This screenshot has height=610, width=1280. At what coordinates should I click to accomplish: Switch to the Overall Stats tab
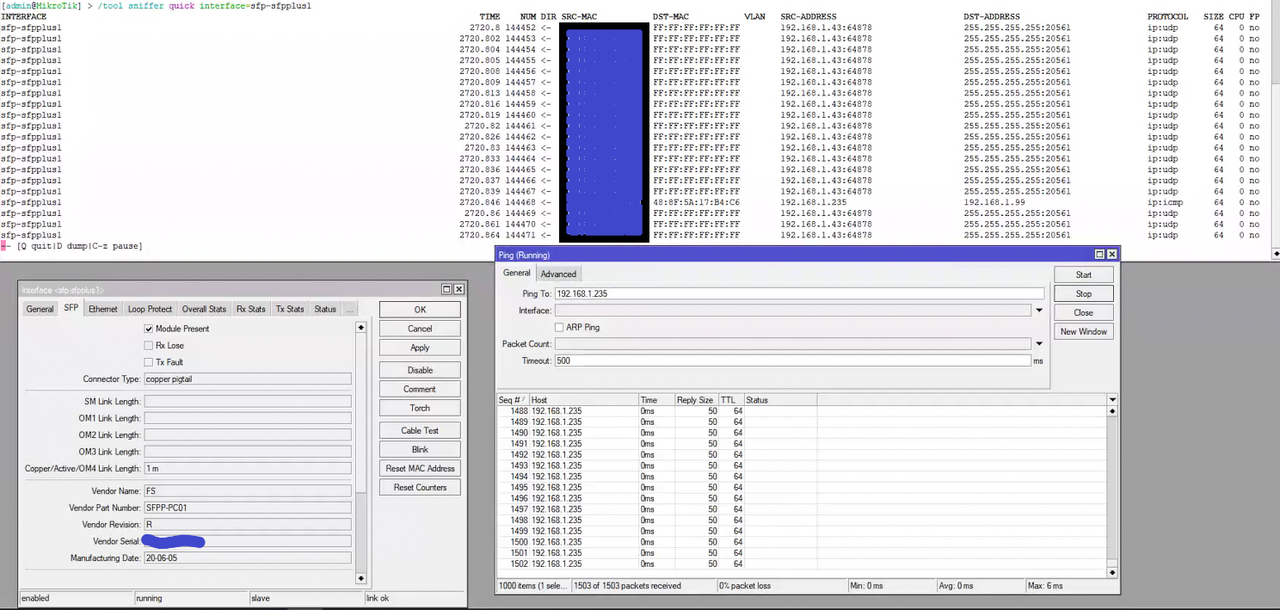(204, 309)
